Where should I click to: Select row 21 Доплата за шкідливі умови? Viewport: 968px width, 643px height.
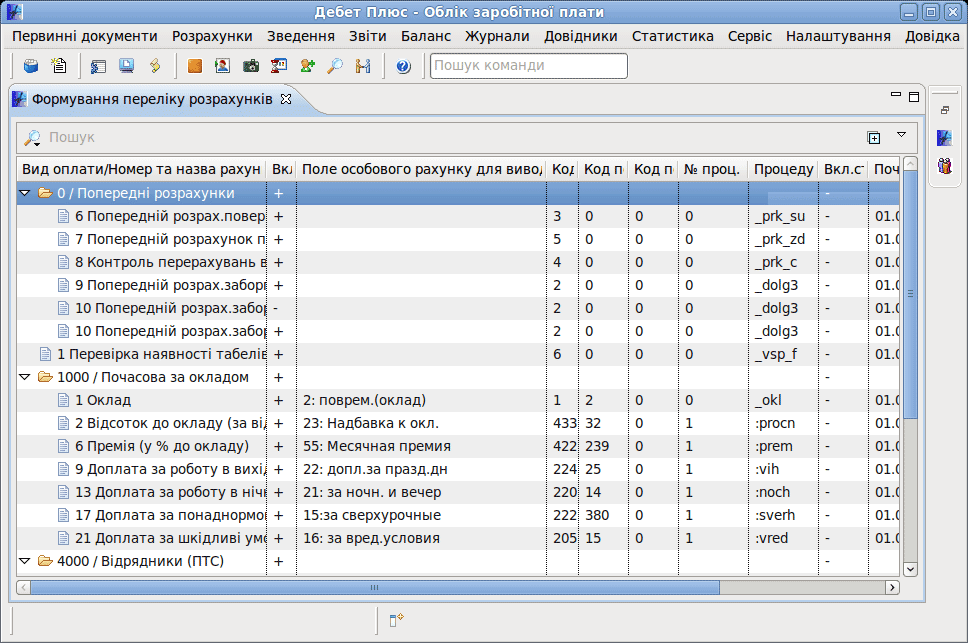click(x=458, y=538)
